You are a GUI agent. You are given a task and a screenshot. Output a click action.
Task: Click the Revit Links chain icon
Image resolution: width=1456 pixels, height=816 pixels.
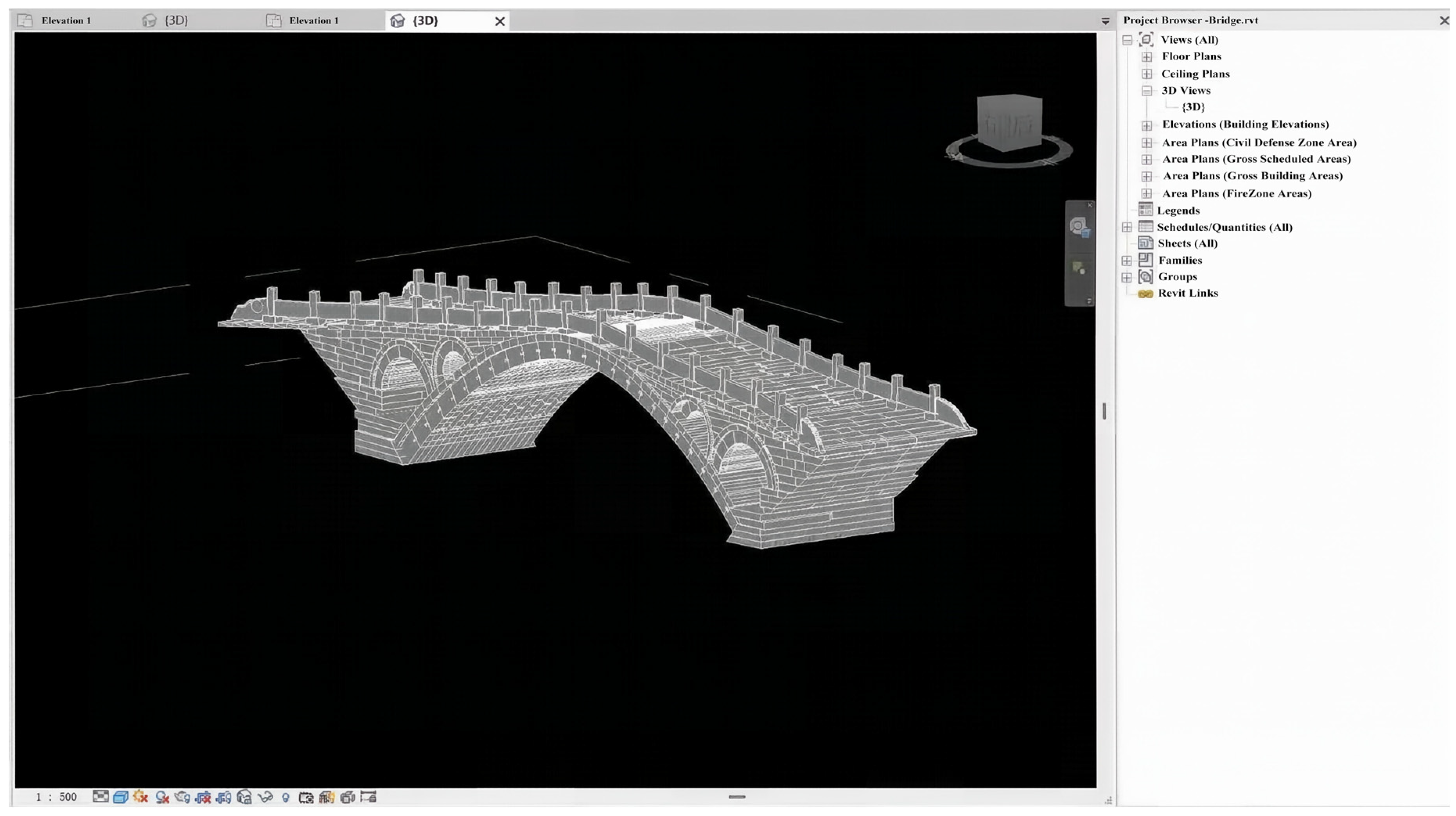tap(1146, 294)
